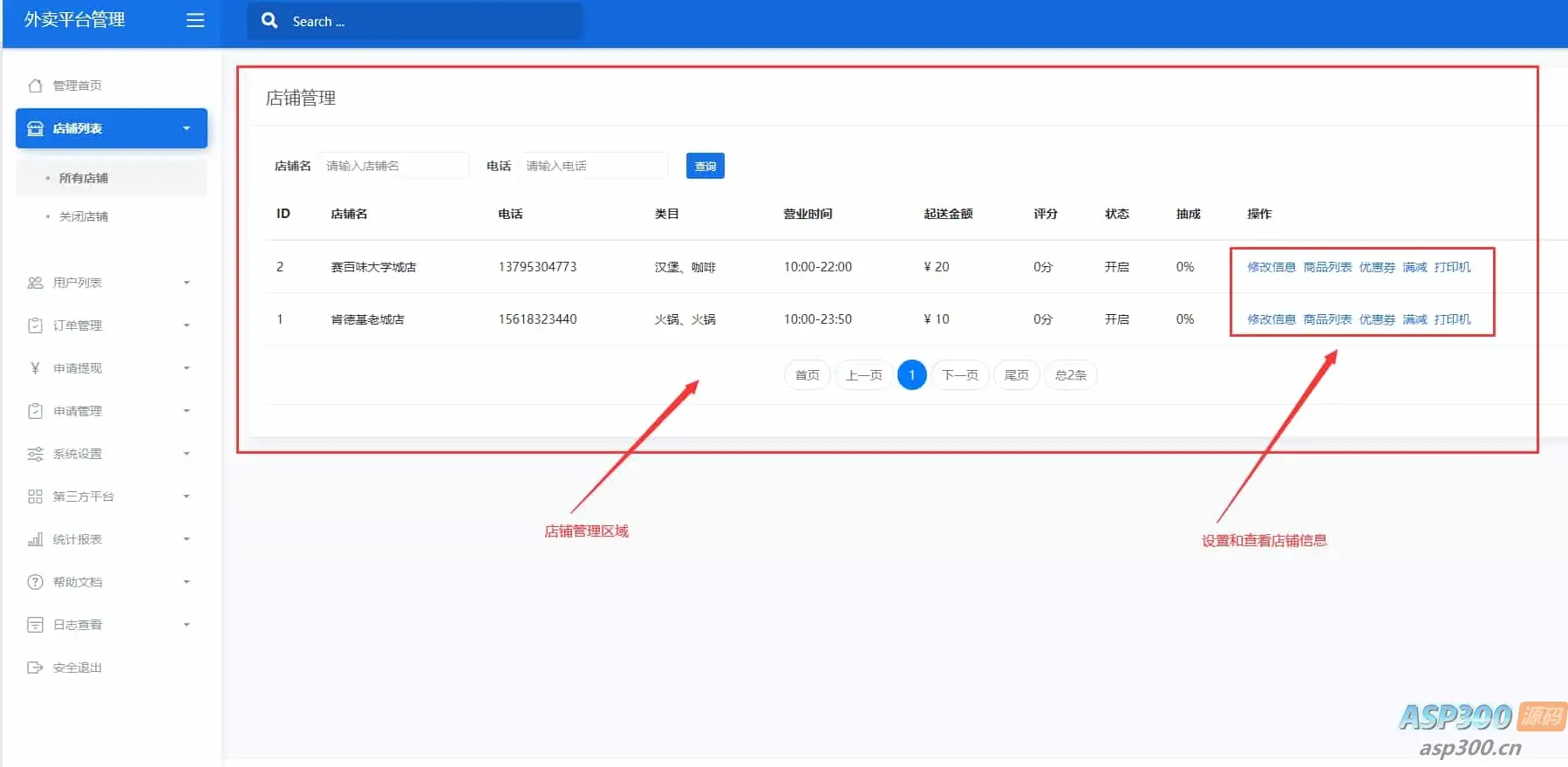
Task: Click the 统计报表 bar chart icon
Action: (35, 539)
